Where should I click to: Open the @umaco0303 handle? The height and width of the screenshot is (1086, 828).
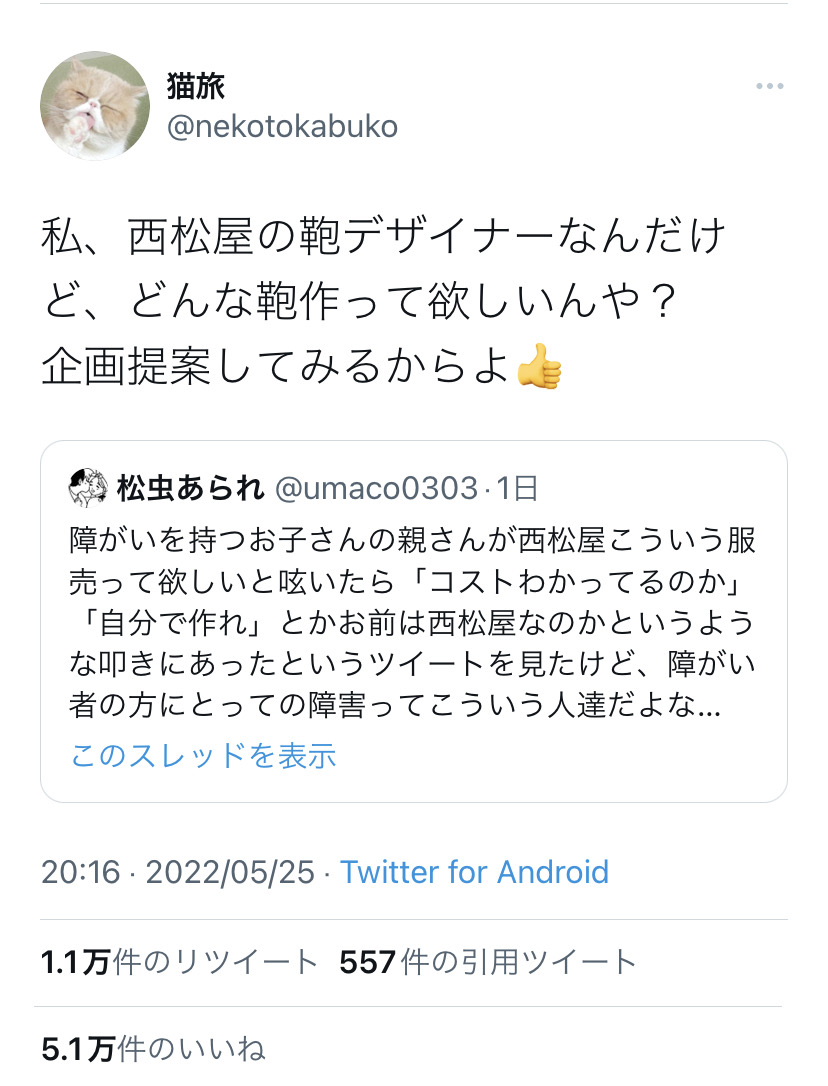[375, 488]
